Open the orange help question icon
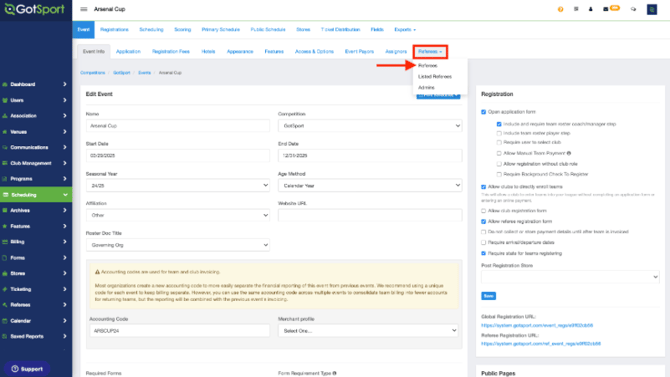 click(x=561, y=9)
